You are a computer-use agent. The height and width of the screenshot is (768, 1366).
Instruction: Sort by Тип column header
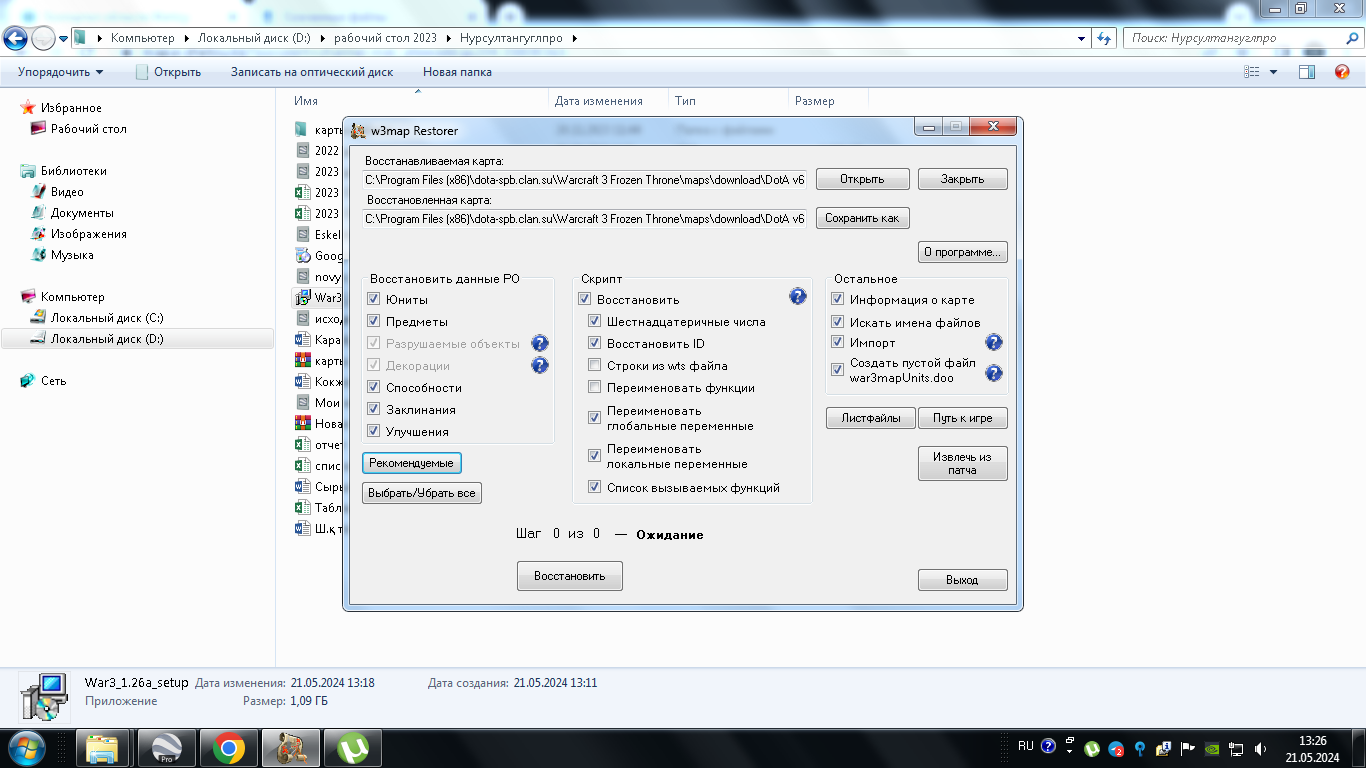730,101
